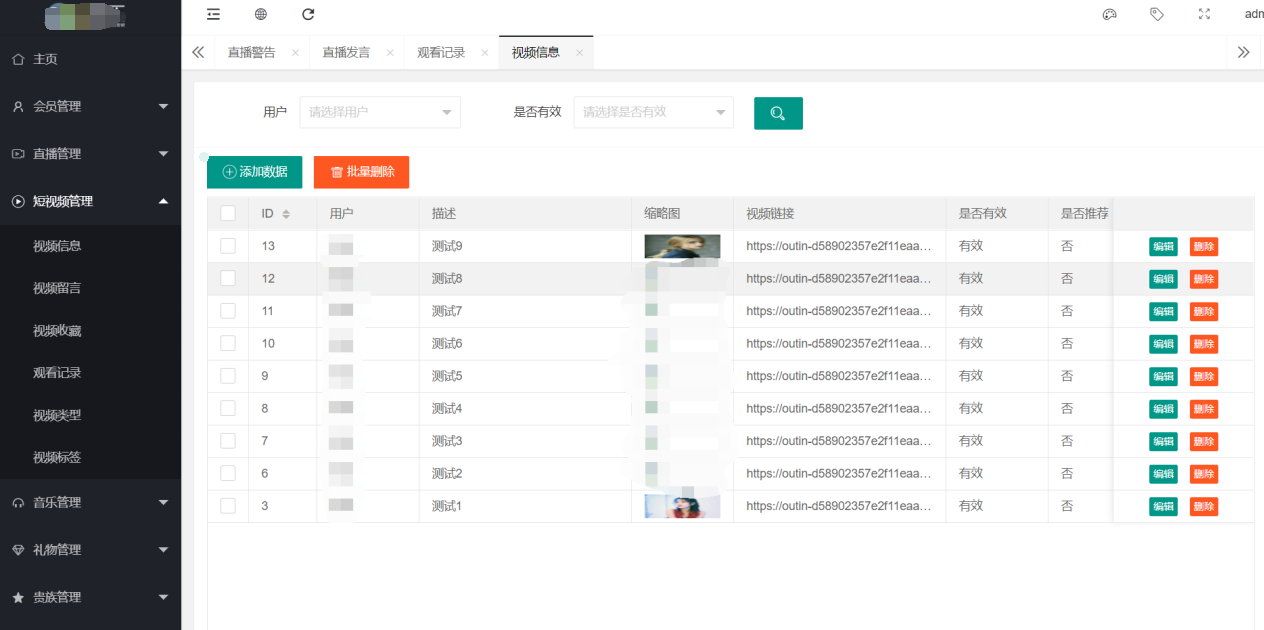Click the tag icon in header
This screenshot has height=630, width=1264.
(1157, 14)
